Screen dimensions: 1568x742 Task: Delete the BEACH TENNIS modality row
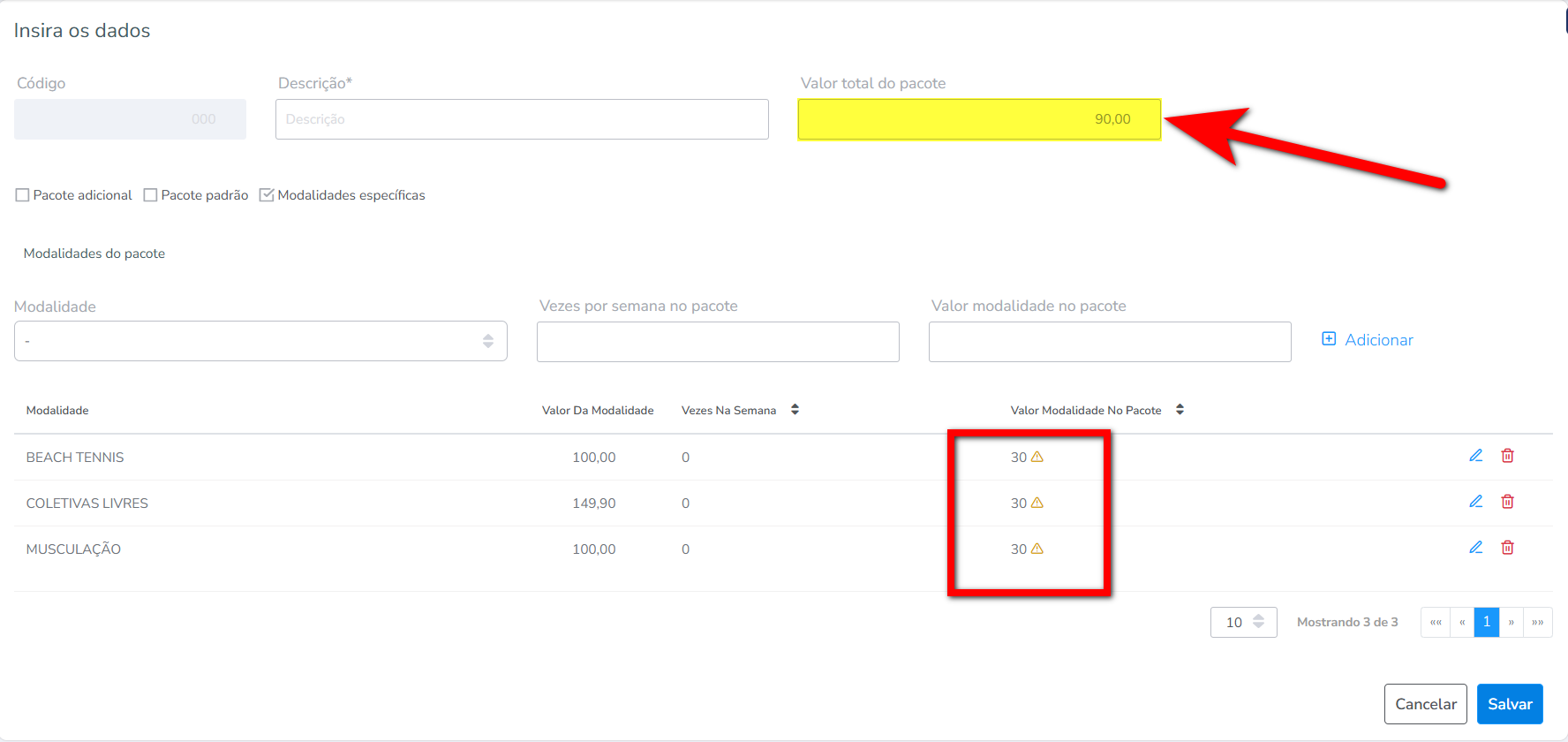(x=1507, y=456)
